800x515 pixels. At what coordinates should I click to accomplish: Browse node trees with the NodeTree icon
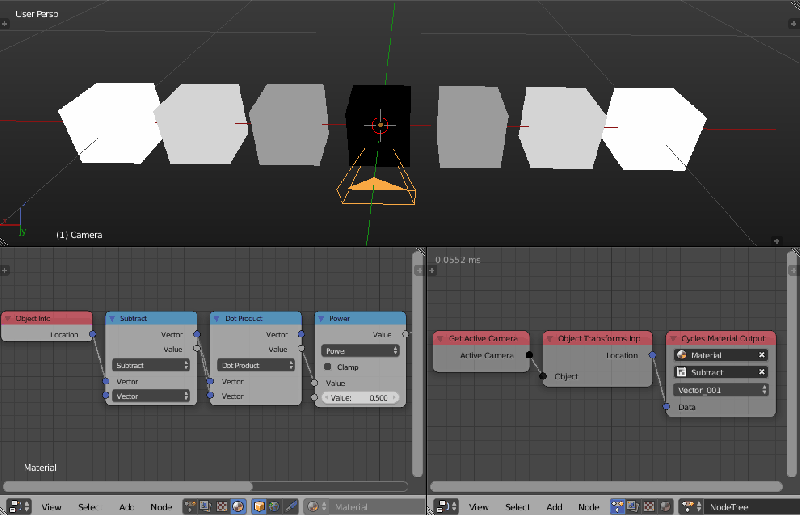point(691,506)
